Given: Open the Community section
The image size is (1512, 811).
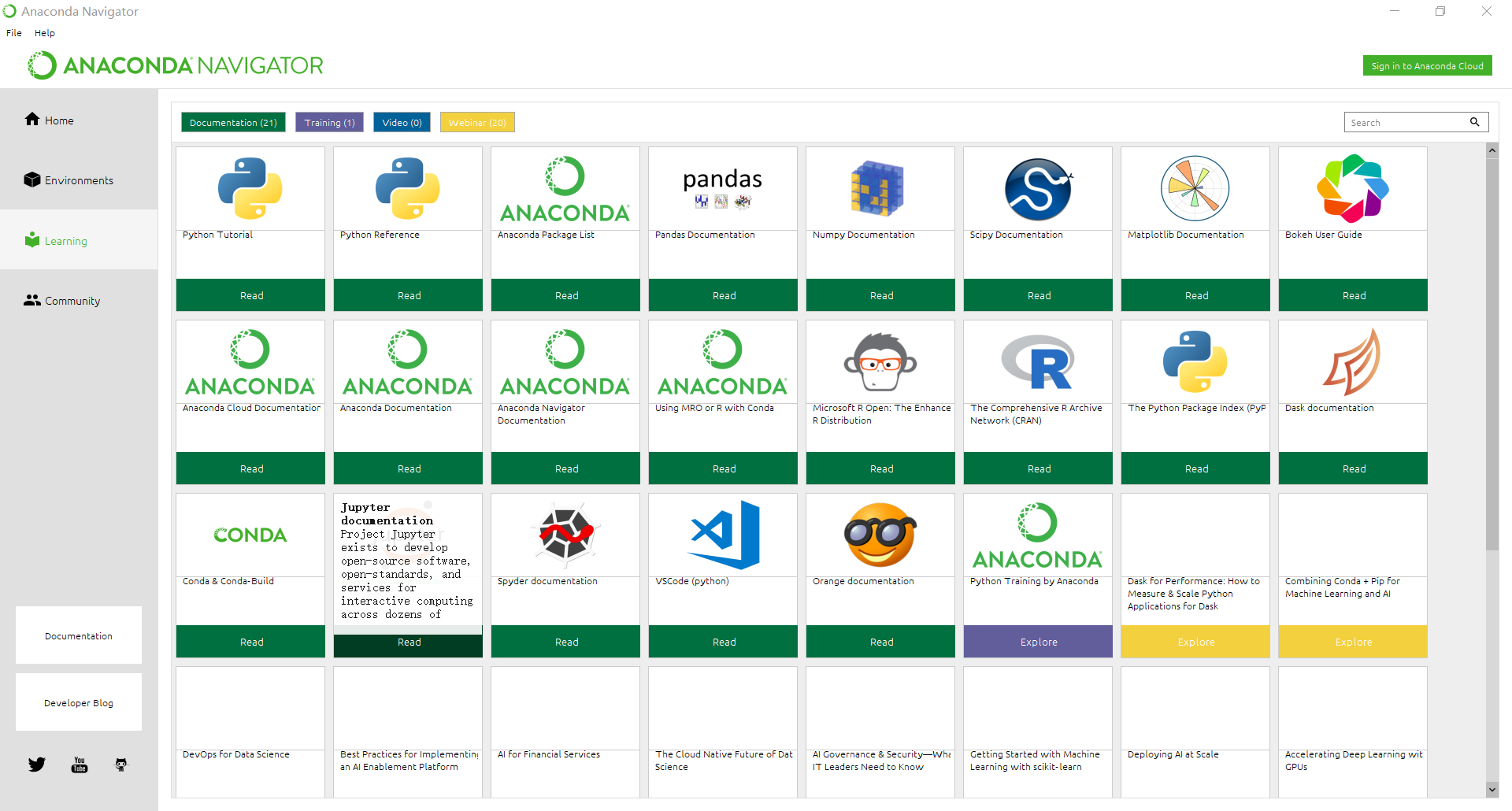Looking at the screenshot, I should tap(62, 300).
